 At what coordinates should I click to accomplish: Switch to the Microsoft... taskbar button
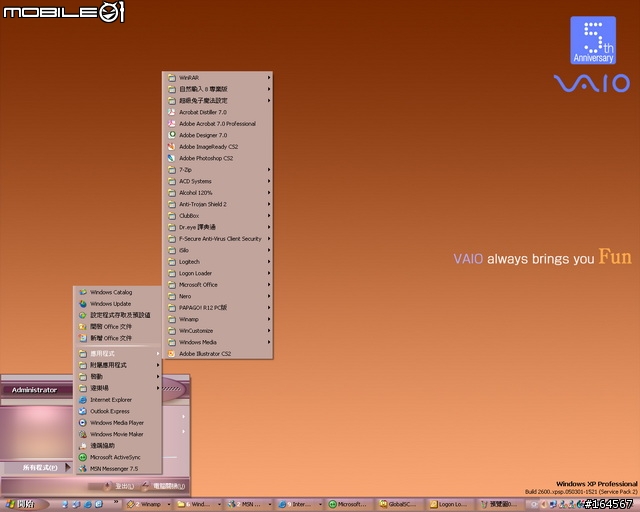(350, 505)
